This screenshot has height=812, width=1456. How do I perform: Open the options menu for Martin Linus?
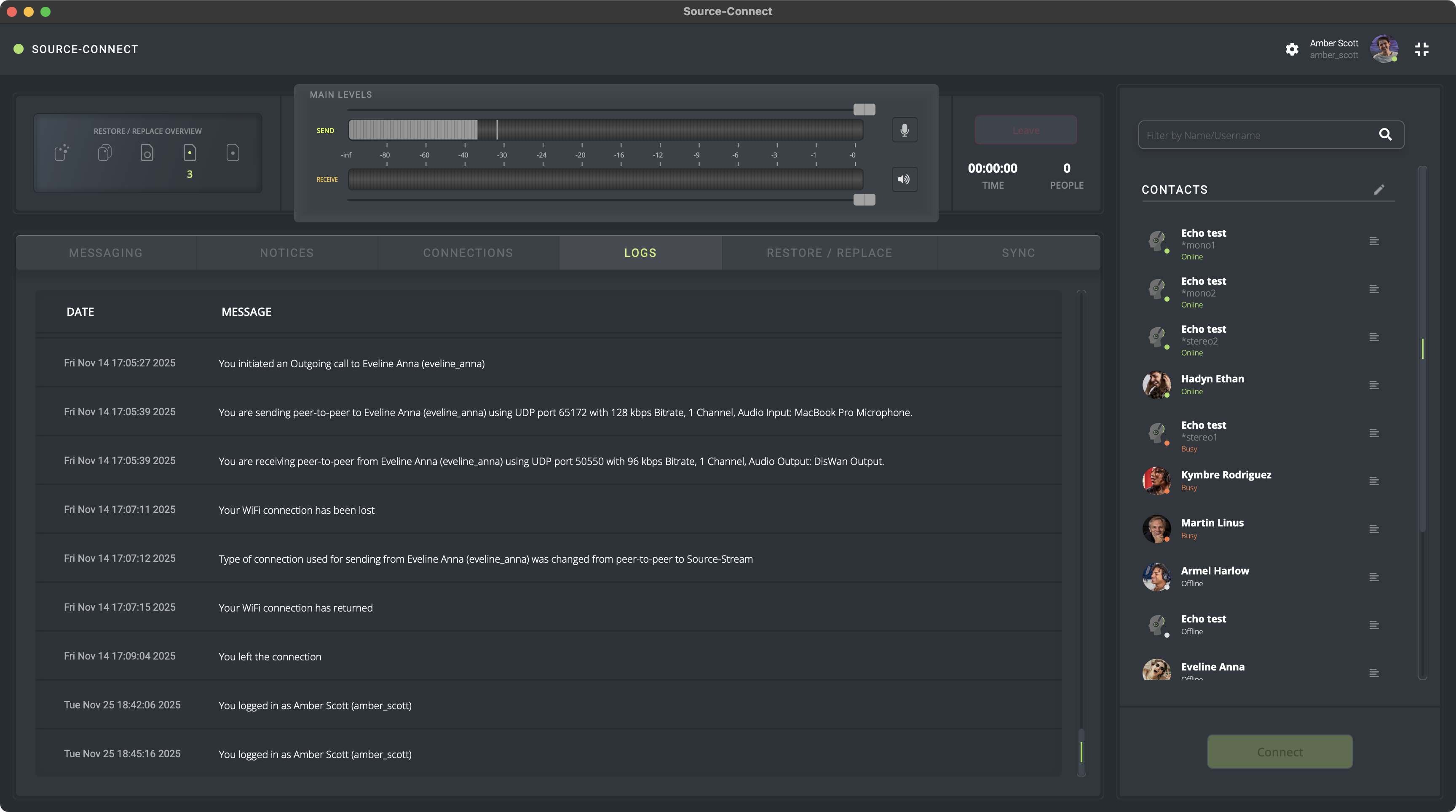(1374, 529)
